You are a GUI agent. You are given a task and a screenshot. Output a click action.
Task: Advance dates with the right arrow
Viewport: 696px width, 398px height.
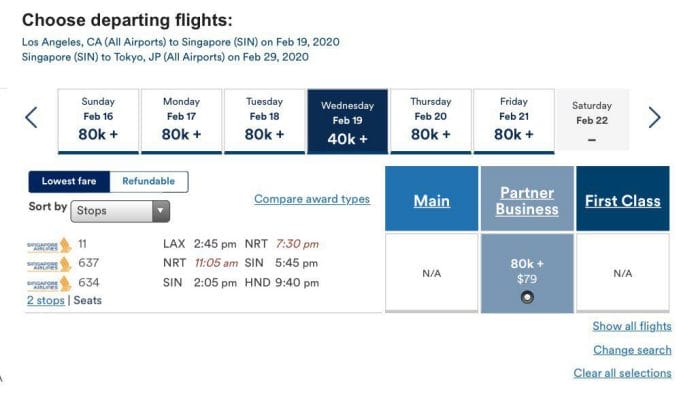tap(654, 118)
